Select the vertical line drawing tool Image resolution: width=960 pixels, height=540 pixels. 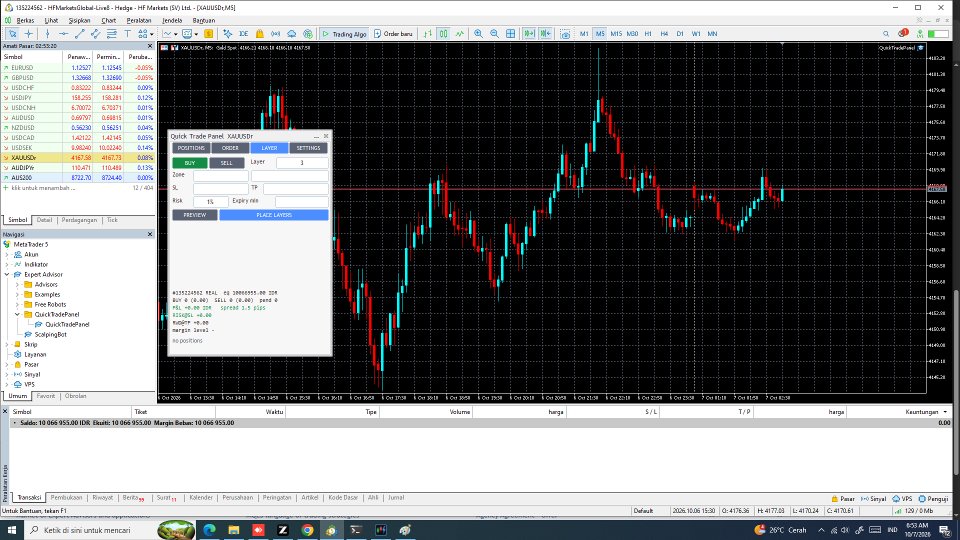click(x=47, y=34)
